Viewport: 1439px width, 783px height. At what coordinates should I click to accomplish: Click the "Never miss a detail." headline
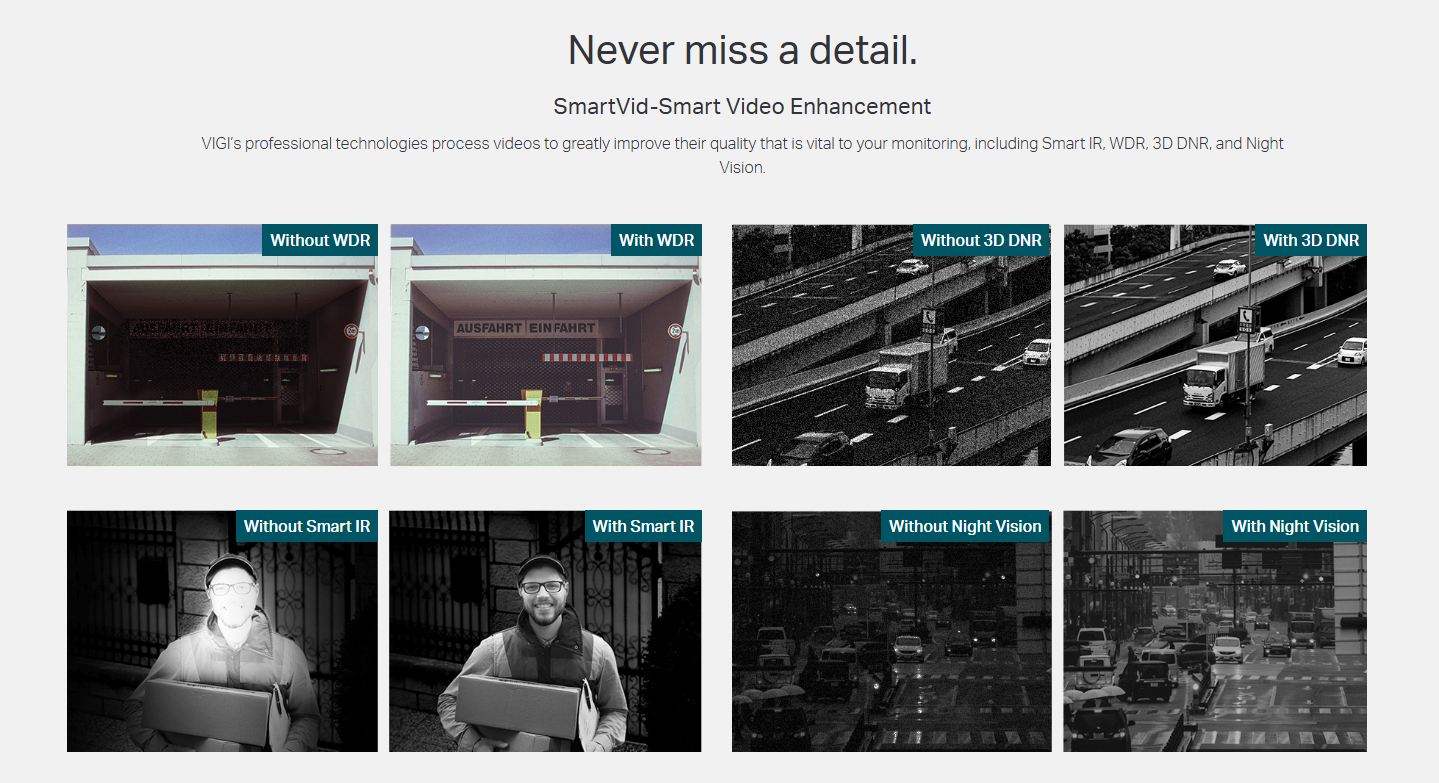[x=742, y=50]
